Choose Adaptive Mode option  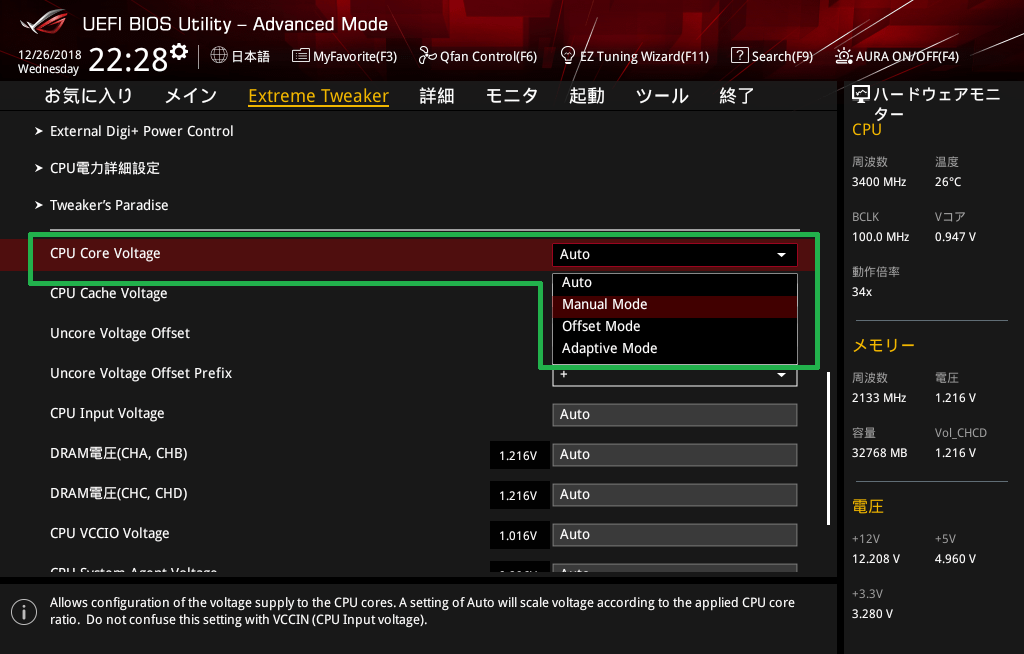[675, 349]
